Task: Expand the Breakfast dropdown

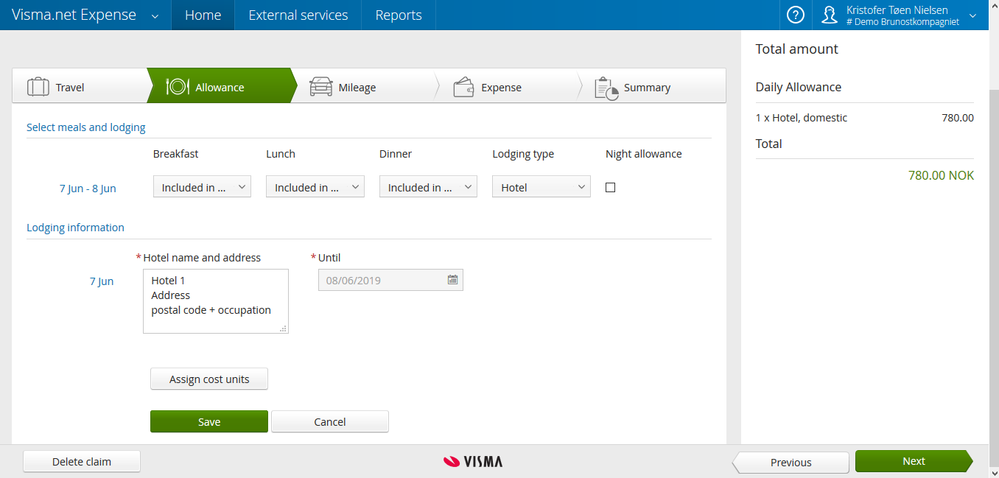Action: coord(202,187)
